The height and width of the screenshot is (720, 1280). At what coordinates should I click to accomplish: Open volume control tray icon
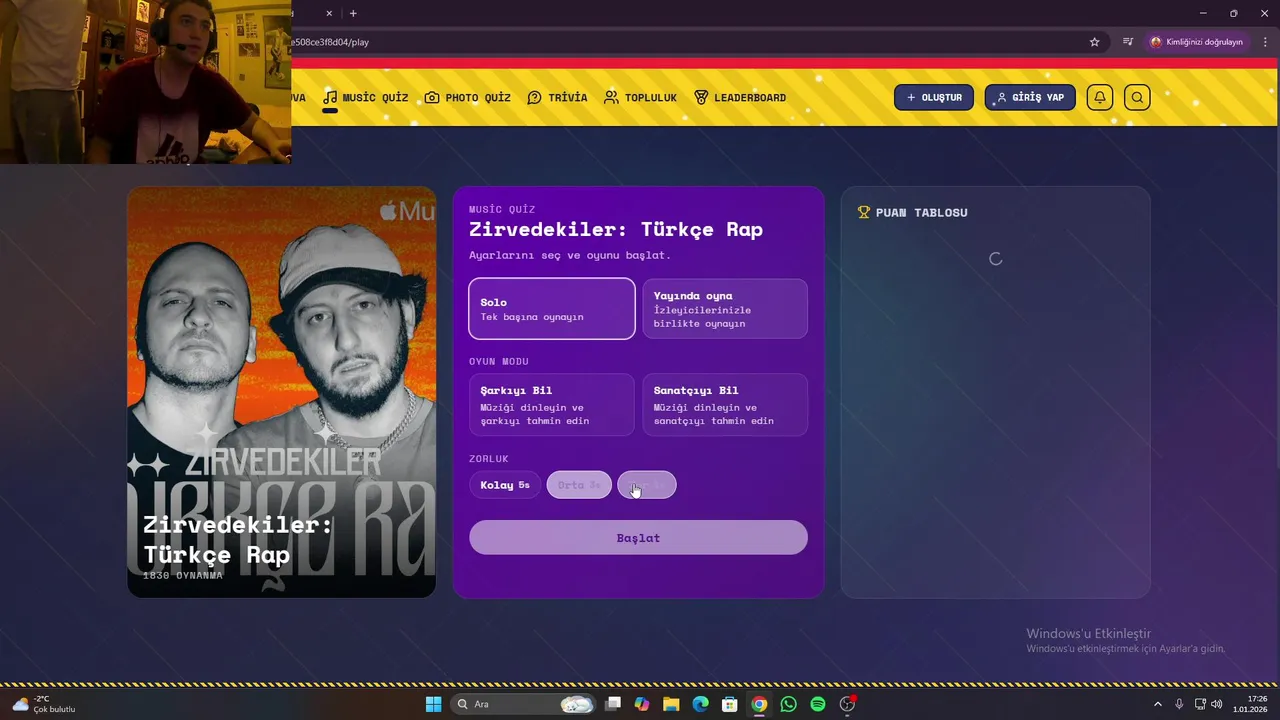[x=1217, y=704]
